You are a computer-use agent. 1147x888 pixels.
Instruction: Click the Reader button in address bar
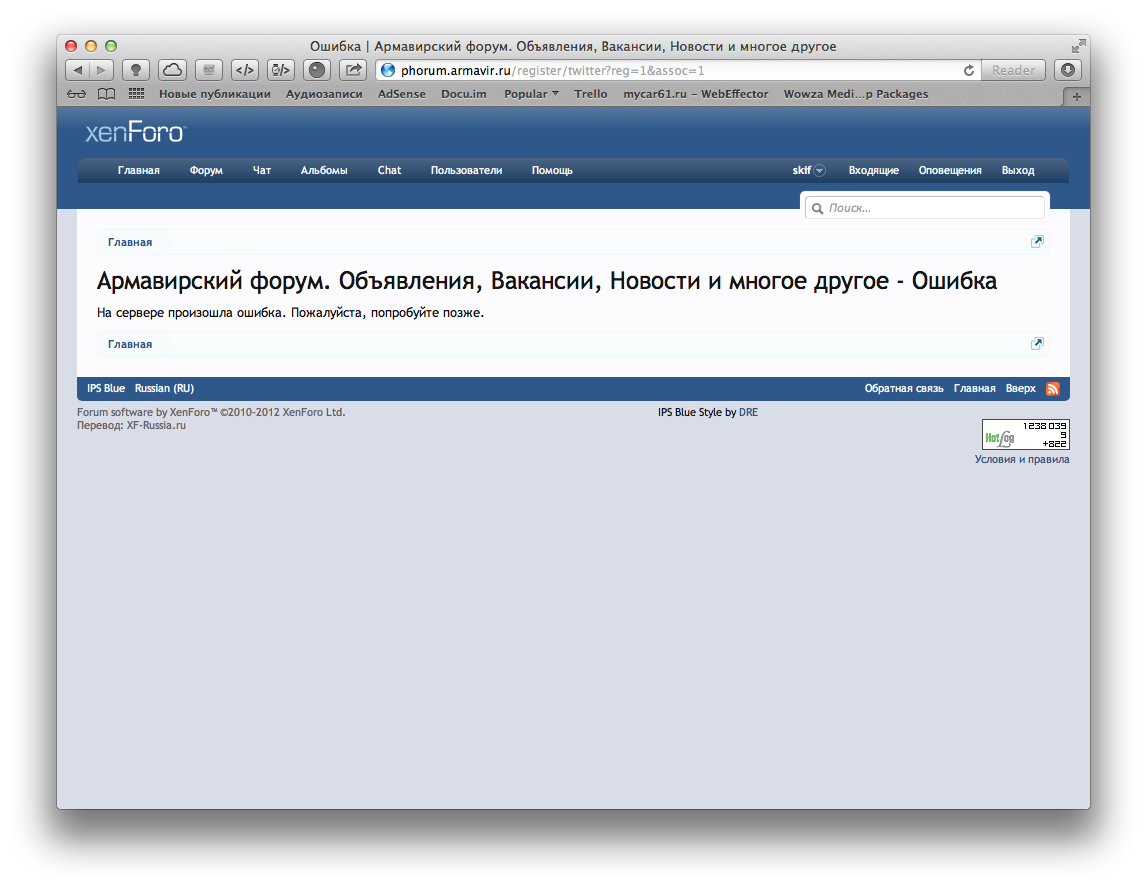pyautogui.click(x=1013, y=70)
